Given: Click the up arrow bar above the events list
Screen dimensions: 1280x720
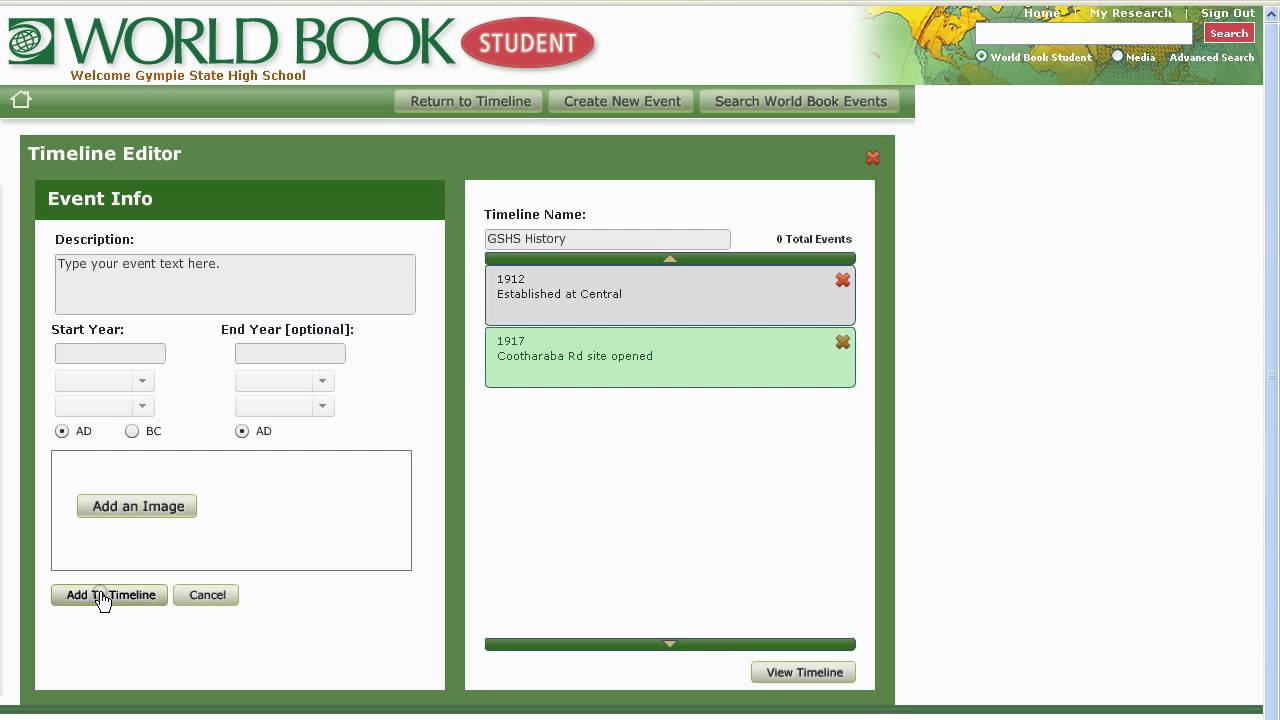Looking at the screenshot, I should click(x=670, y=259).
